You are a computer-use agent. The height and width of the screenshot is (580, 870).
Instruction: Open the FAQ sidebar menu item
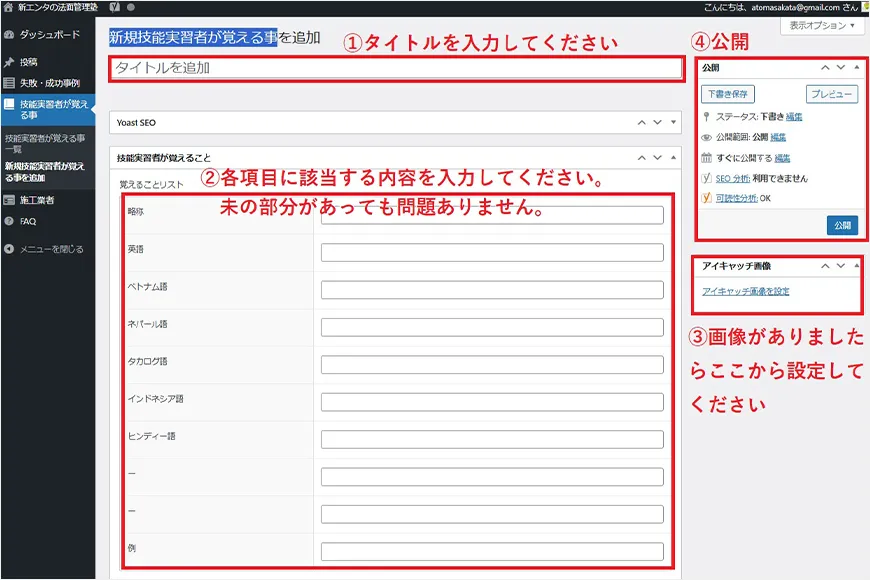click(28, 221)
